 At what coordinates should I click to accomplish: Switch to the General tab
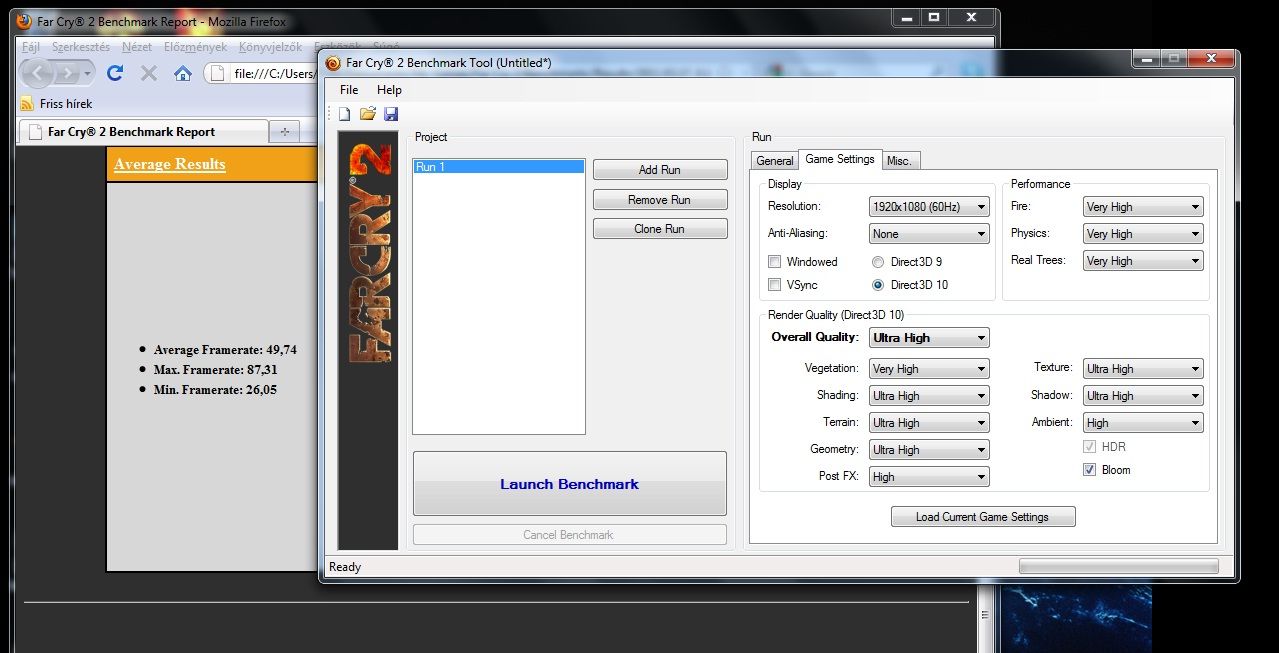coord(774,160)
